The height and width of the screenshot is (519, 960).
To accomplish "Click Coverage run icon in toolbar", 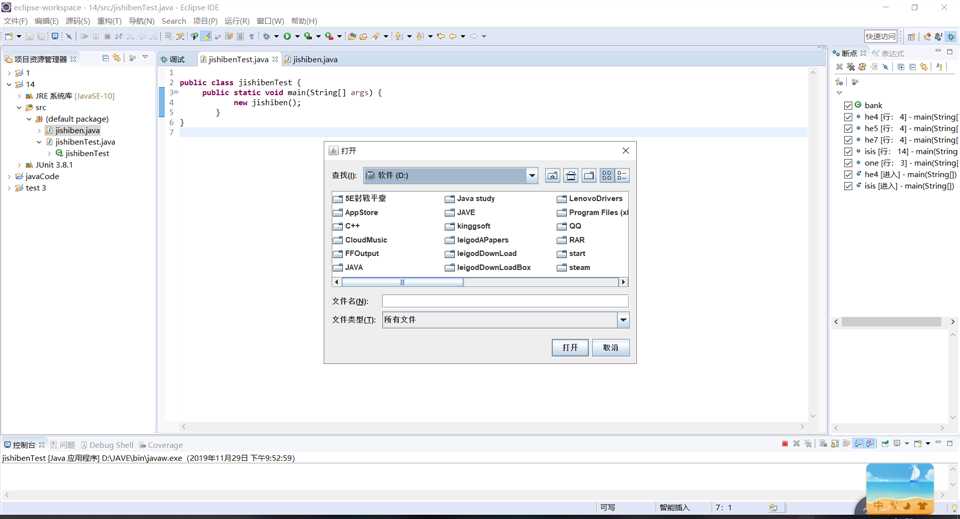I will coord(308,36).
